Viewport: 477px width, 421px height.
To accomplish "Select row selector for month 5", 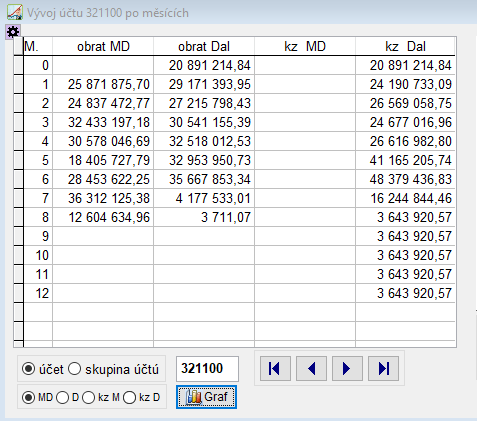I will pos(18,160).
